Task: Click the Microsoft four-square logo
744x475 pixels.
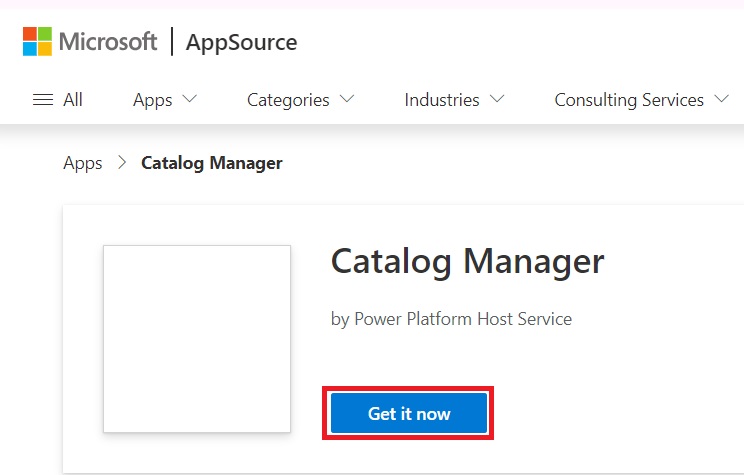Action: (x=37, y=42)
